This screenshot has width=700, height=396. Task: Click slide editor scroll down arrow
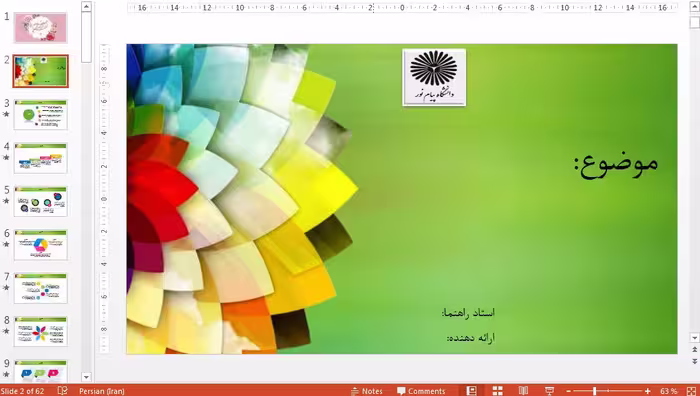694,338
